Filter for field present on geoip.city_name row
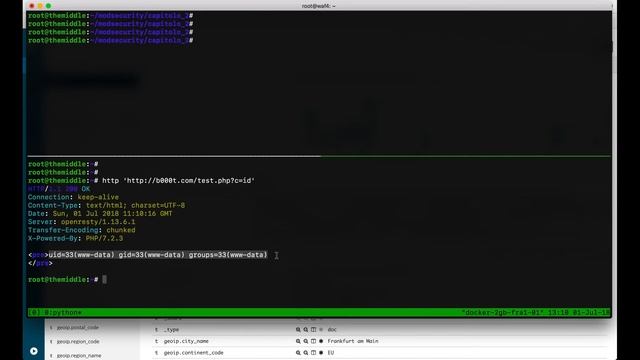Viewport: 640px width, 360px height. pyautogui.click(x=321, y=341)
